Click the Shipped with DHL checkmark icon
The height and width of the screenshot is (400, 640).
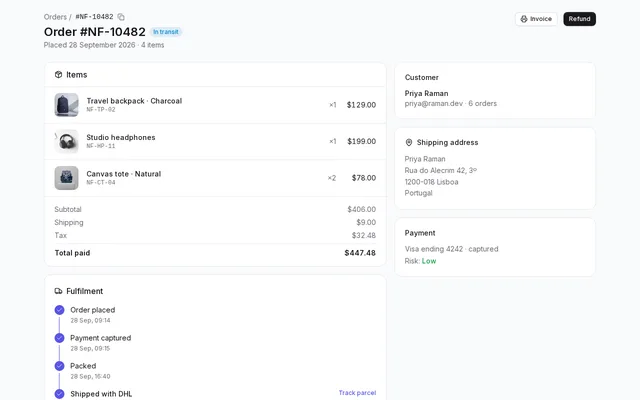click(x=59, y=394)
